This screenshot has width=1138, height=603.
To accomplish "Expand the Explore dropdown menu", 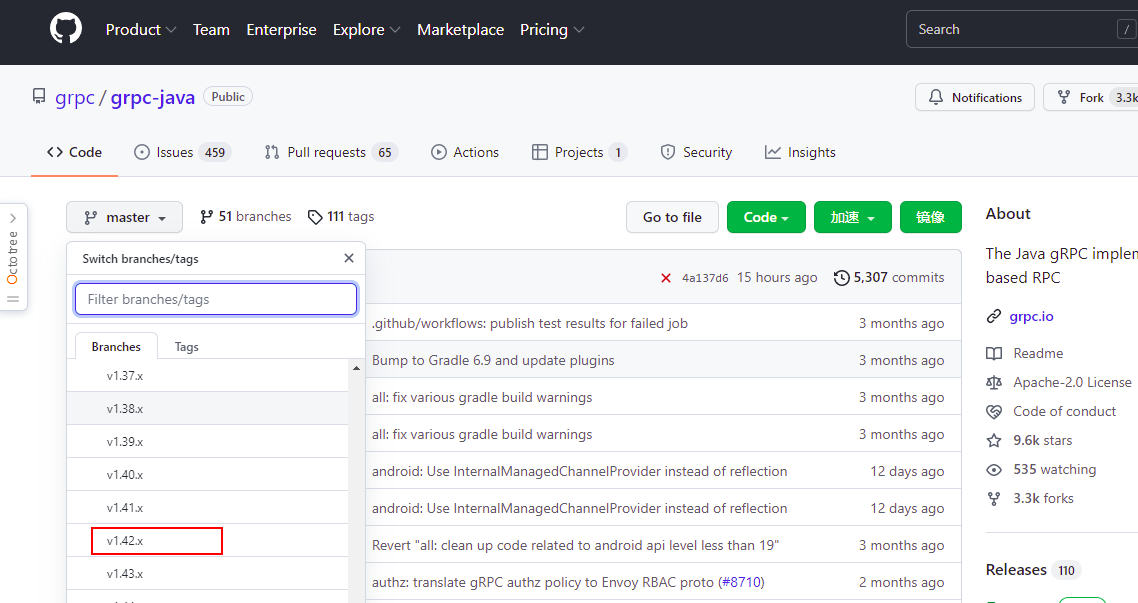I will (x=367, y=30).
